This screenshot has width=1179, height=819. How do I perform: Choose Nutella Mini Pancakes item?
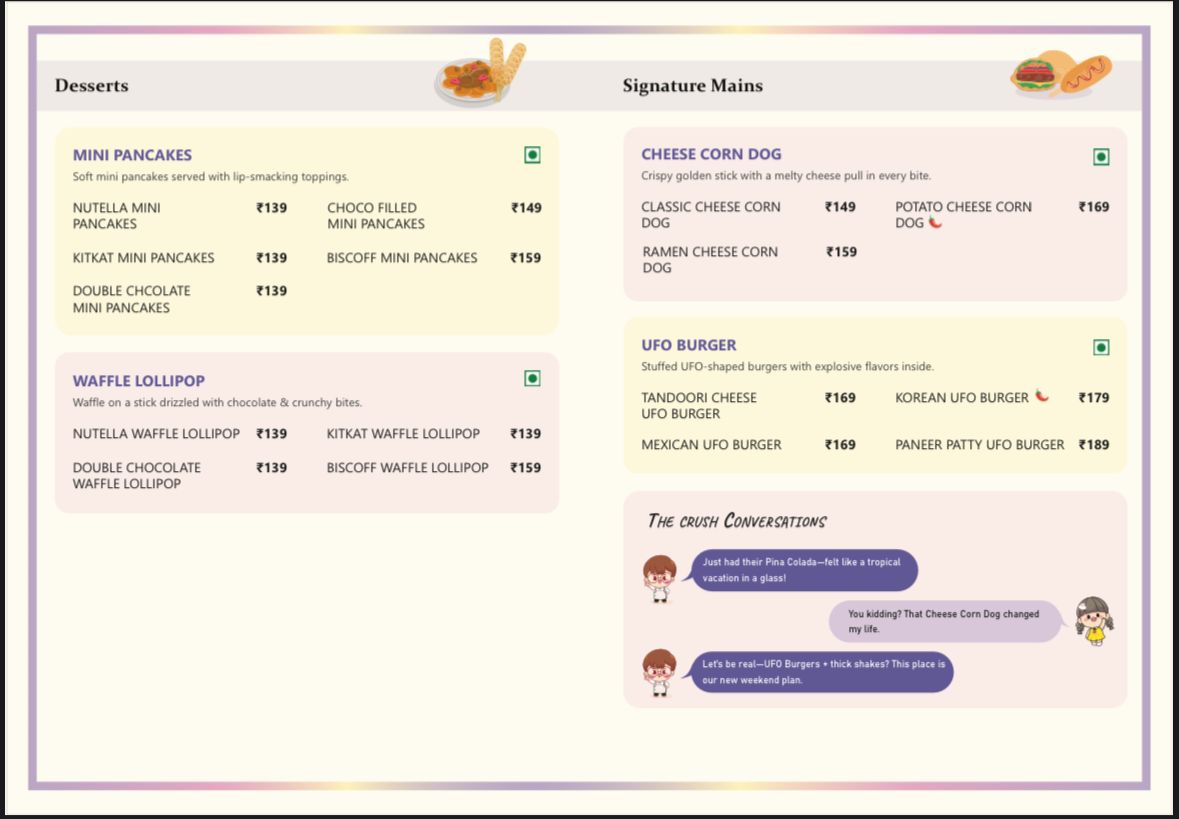[116, 215]
